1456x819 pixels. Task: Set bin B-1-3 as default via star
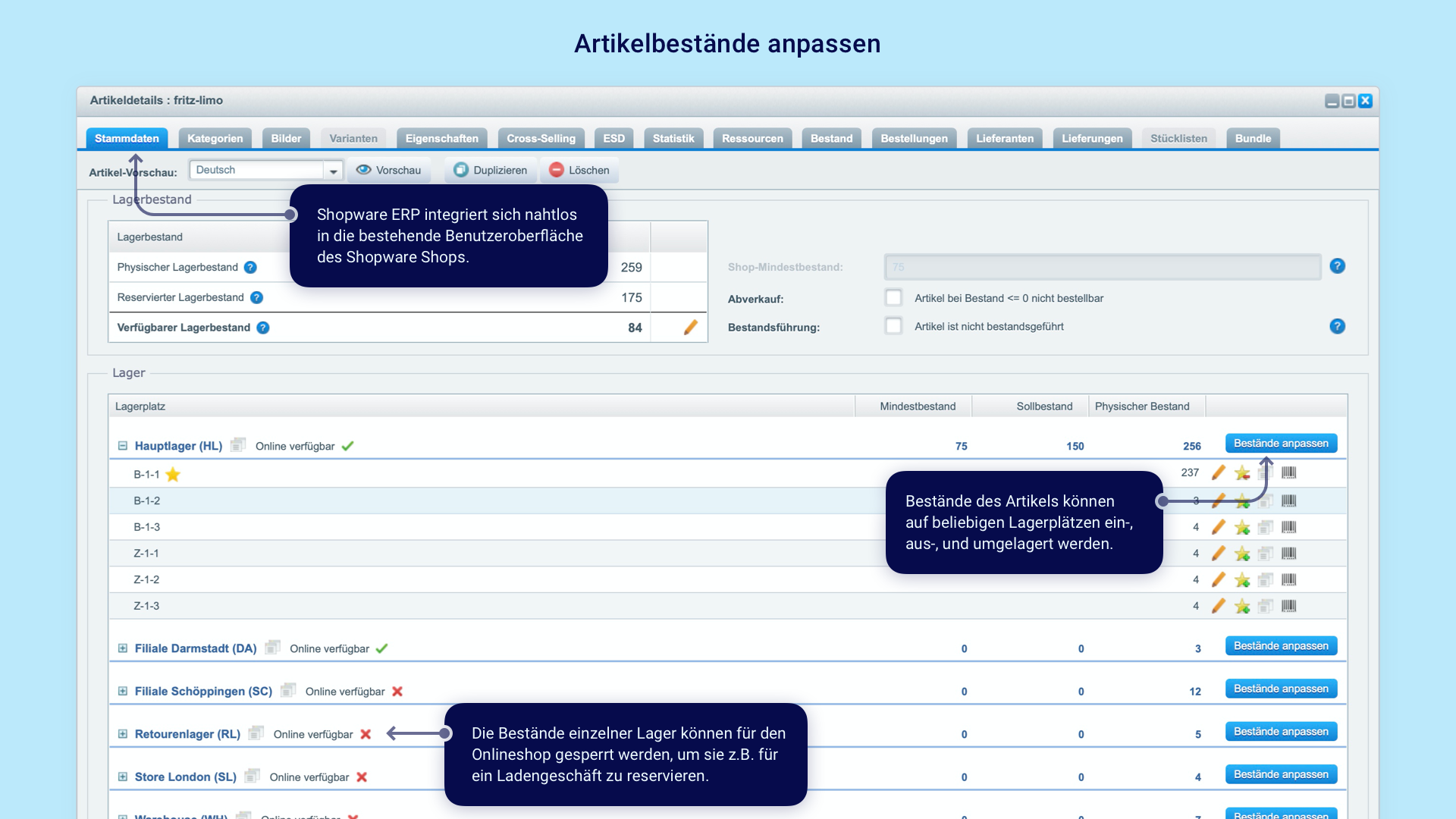pyautogui.click(x=1242, y=527)
